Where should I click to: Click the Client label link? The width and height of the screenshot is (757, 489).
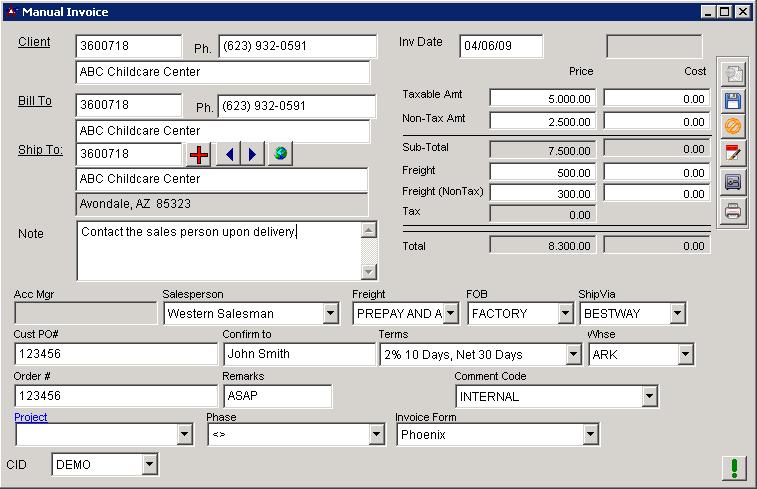click(34, 42)
